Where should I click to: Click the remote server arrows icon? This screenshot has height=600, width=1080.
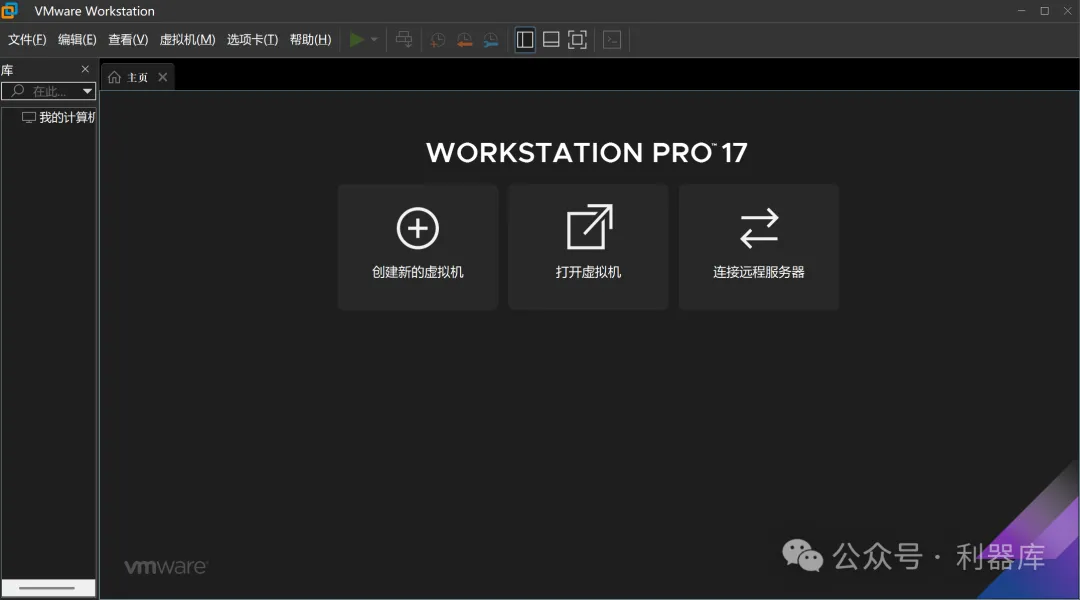click(759, 228)
